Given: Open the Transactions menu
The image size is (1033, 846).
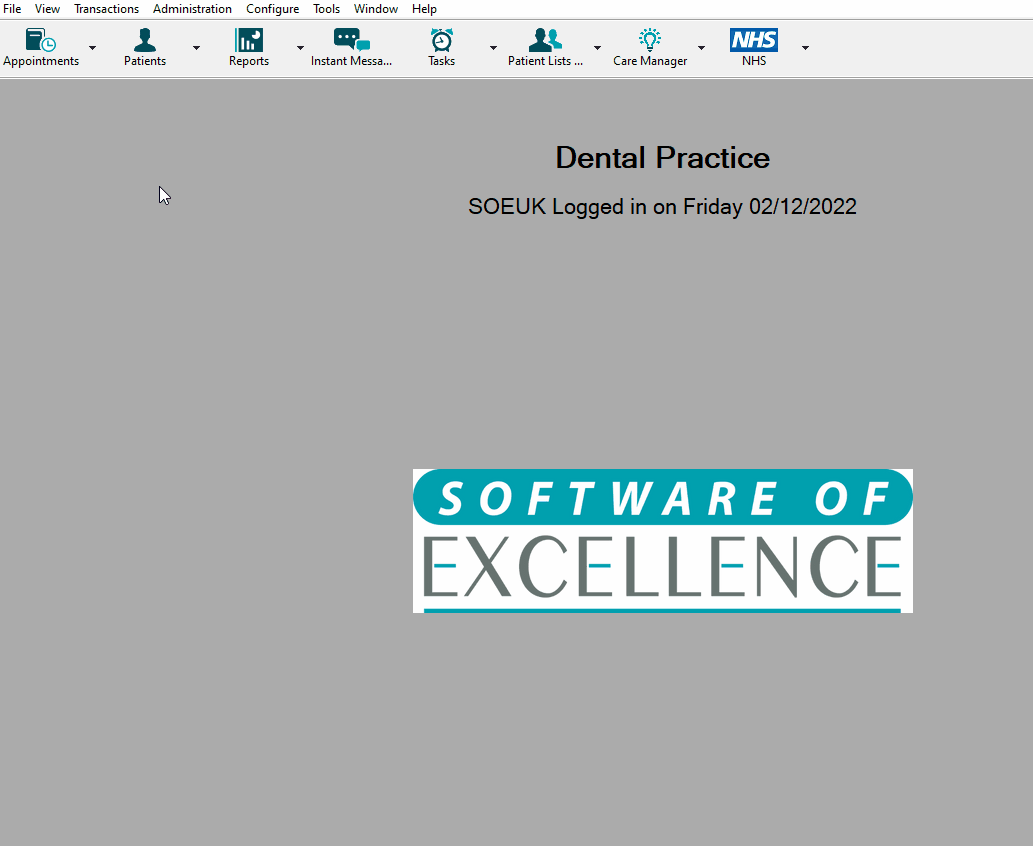Looking at the screenshot, I should point(106,9).
